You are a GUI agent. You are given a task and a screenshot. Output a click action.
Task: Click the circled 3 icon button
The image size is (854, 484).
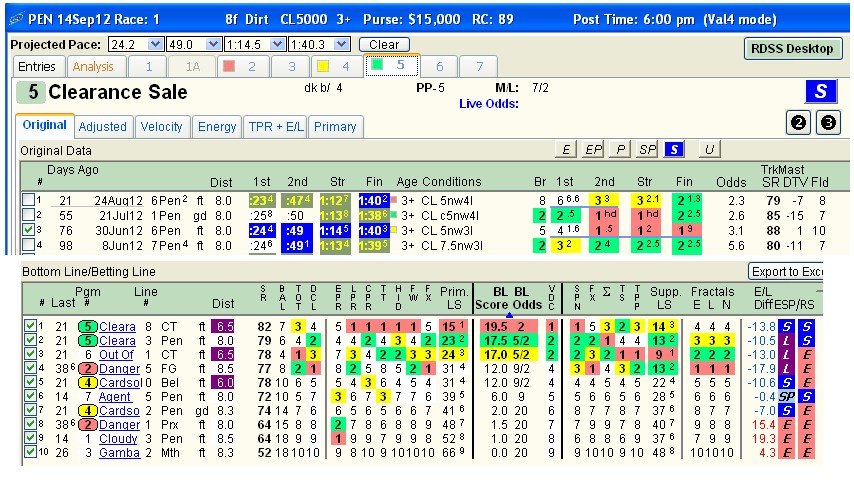tap(828, 122)
